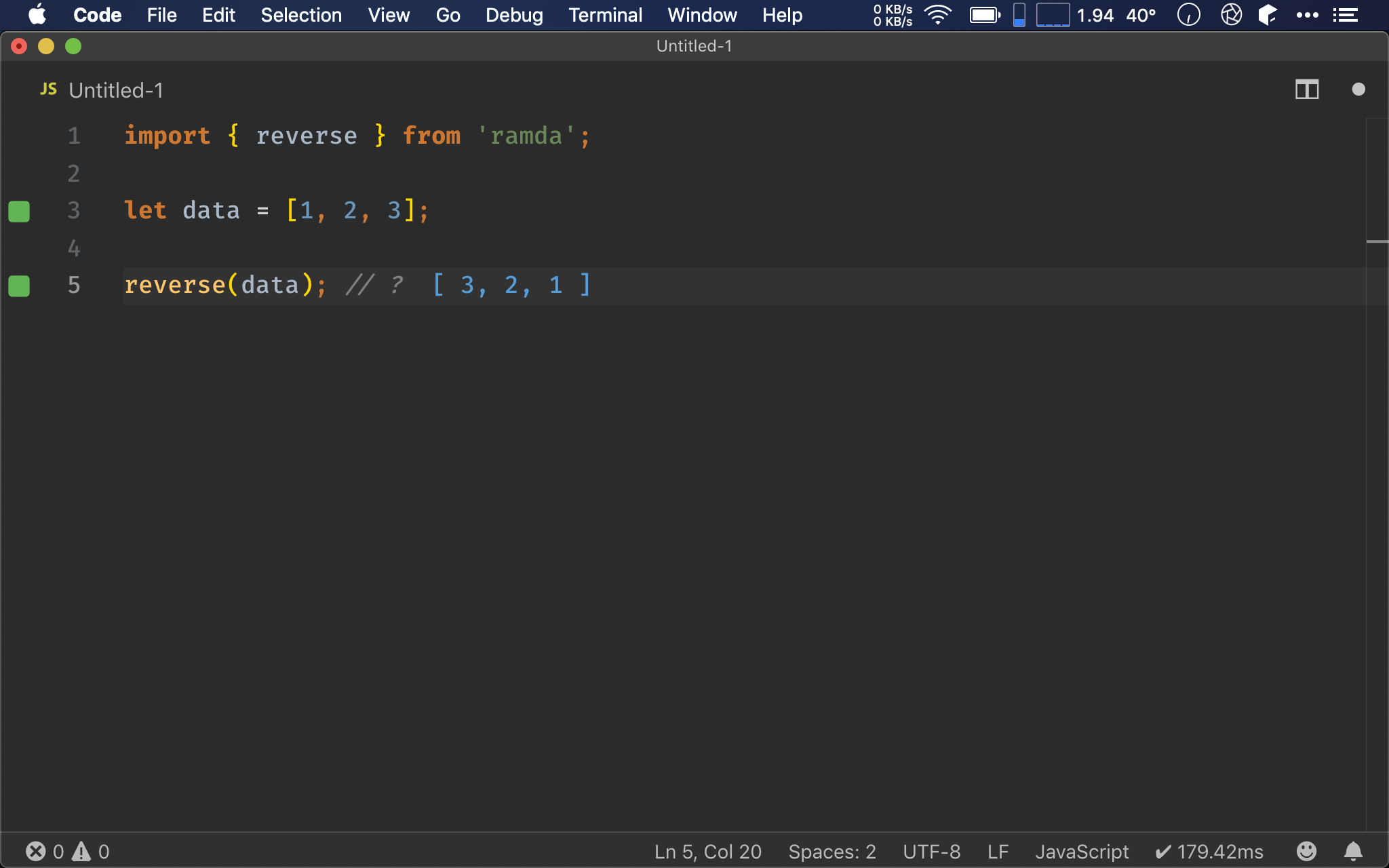1389x868 pixels.
Task: Click the inline result [ 3, 2, 1 ]
Action: [512, 285]
